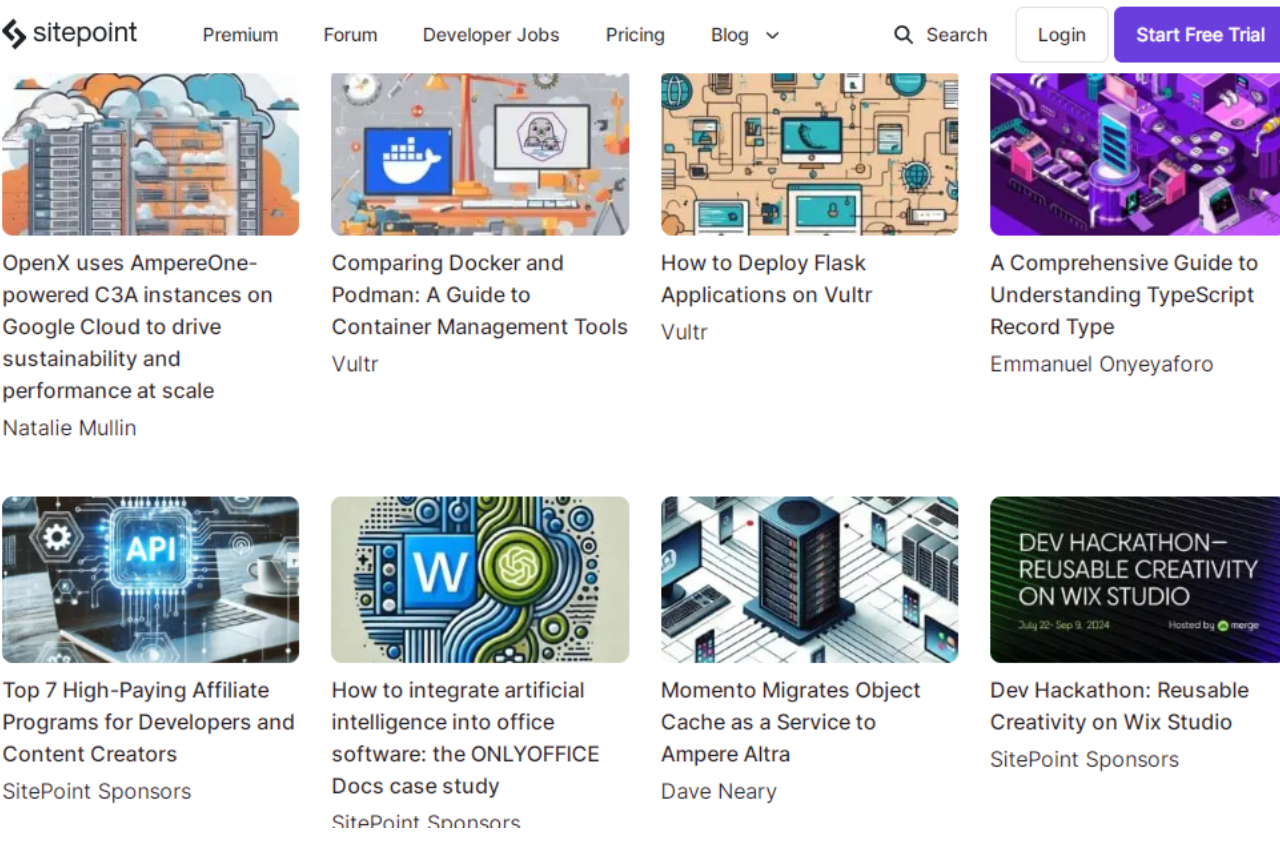Image resolution: width=1280 pixels, height=854 pixels.
Task: Open the Blog menu label
Action: coord(730,35)
